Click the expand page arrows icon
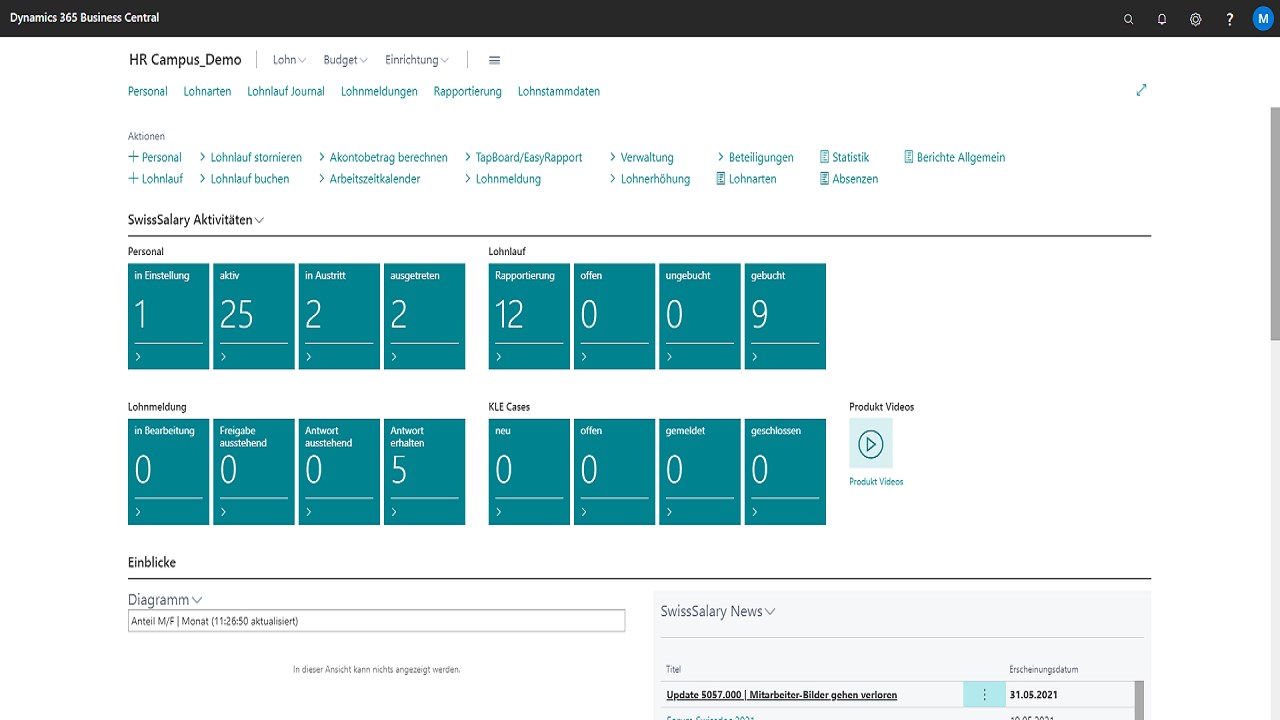Image resolution: width=1280 pixels, height=720 pixels. pos(1141,90)
